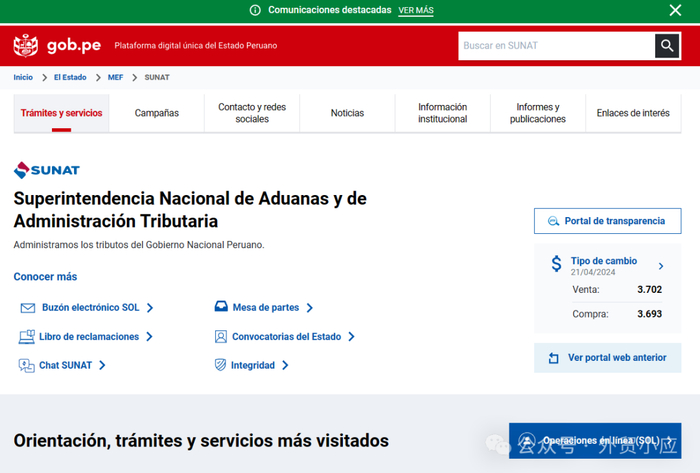
Task: Open Portal de transparencia button
Action: 608,221
